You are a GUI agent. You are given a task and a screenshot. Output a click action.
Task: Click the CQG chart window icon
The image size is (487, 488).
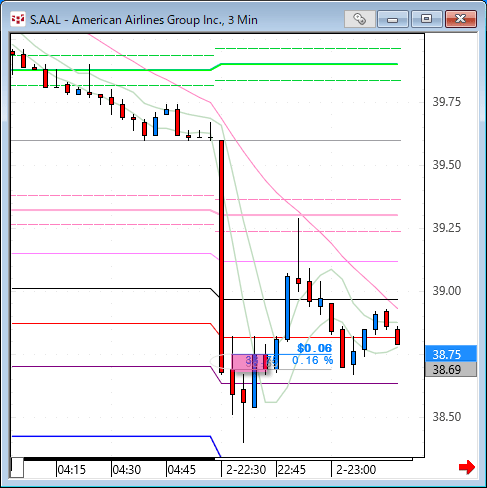18,19
